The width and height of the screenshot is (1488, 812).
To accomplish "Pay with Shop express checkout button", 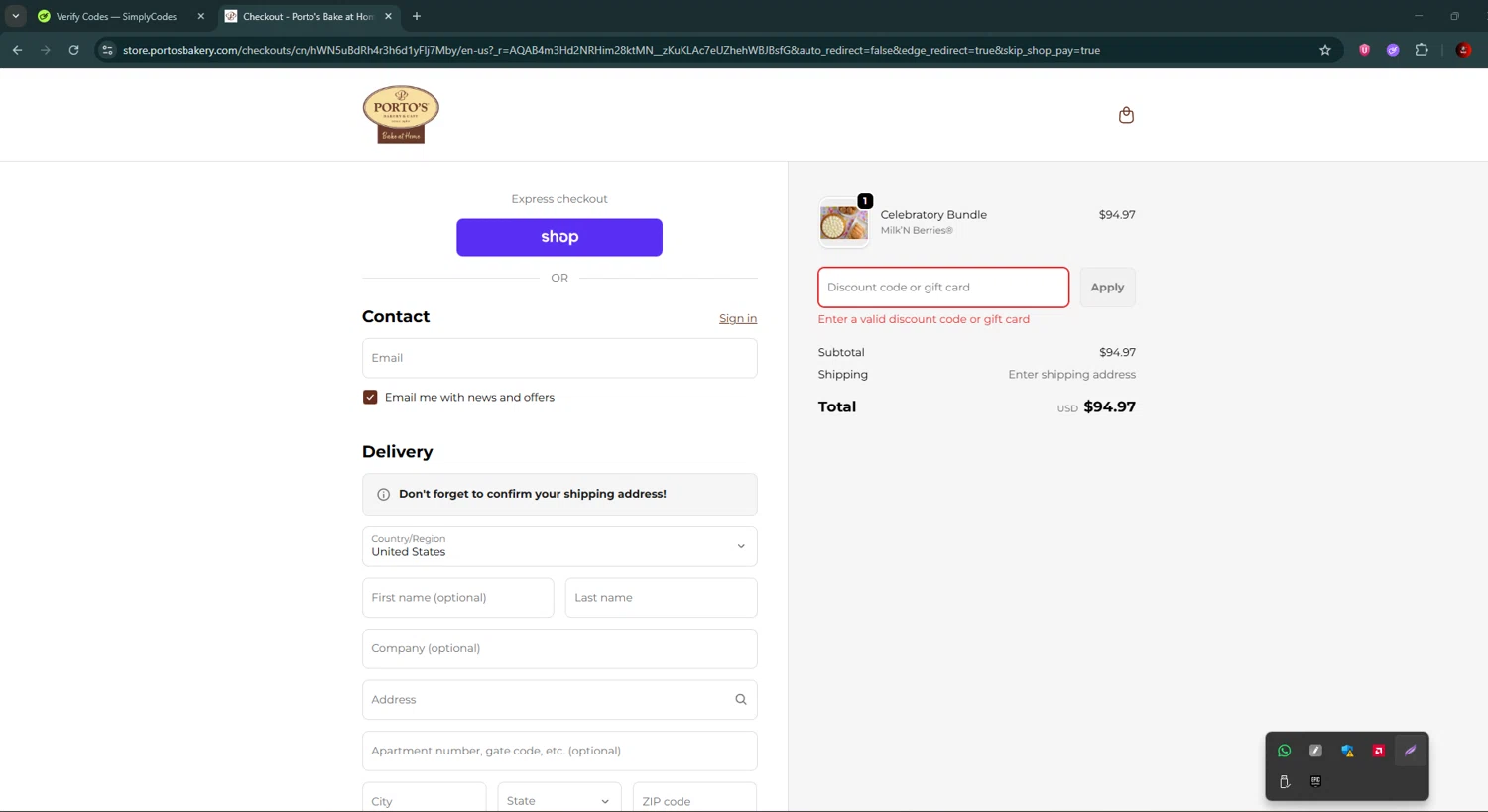I will click(559, 237).
